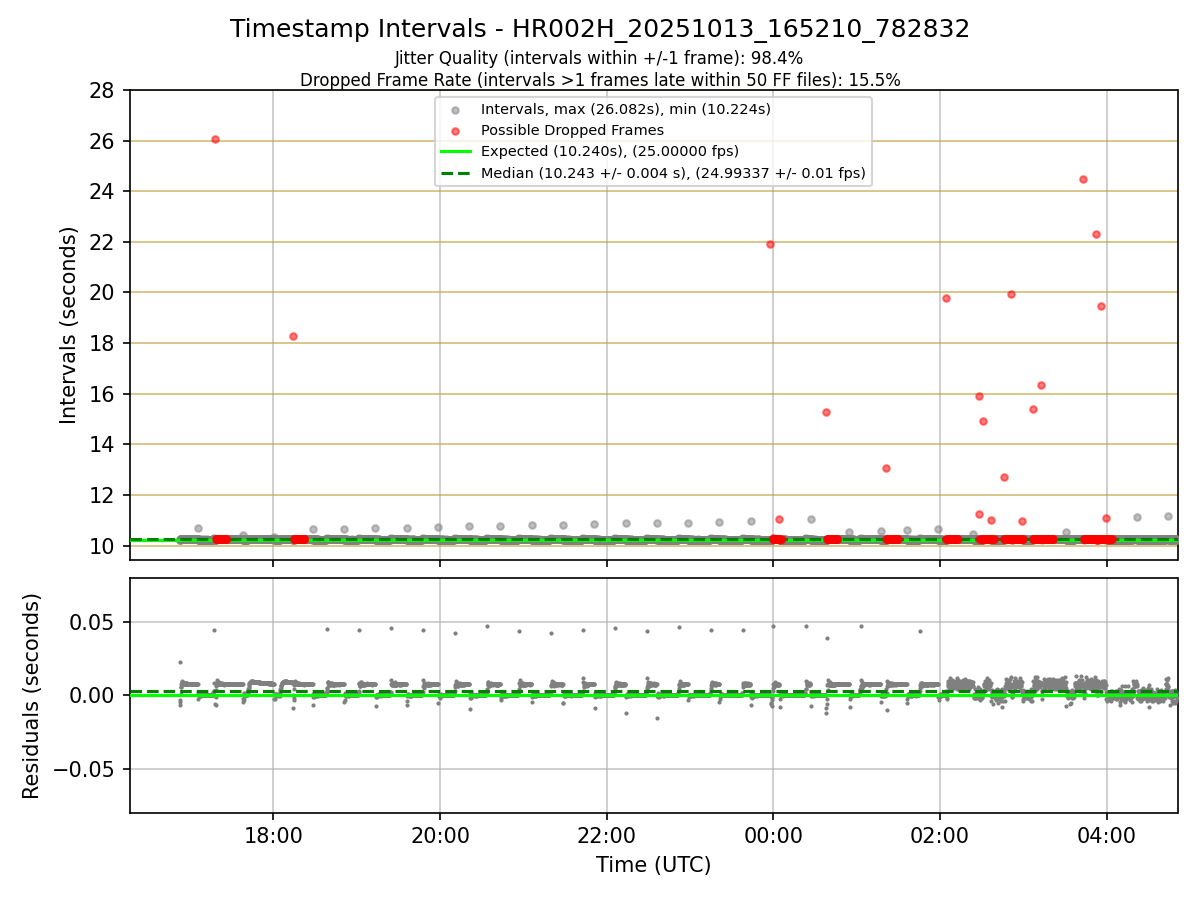The width and height of the screenshot is (1200, 900).
Task: Click the "12" tick on the Intervals axis
Action: (x=101, y=495)
